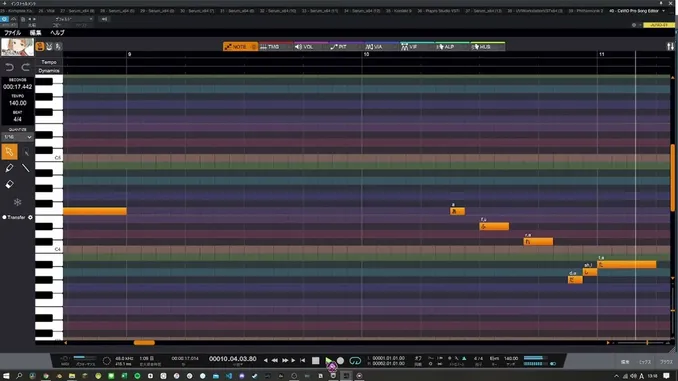This screenshot has width=678, height=381.
Task: Open the ファイル menu
Action: point(13,32)
